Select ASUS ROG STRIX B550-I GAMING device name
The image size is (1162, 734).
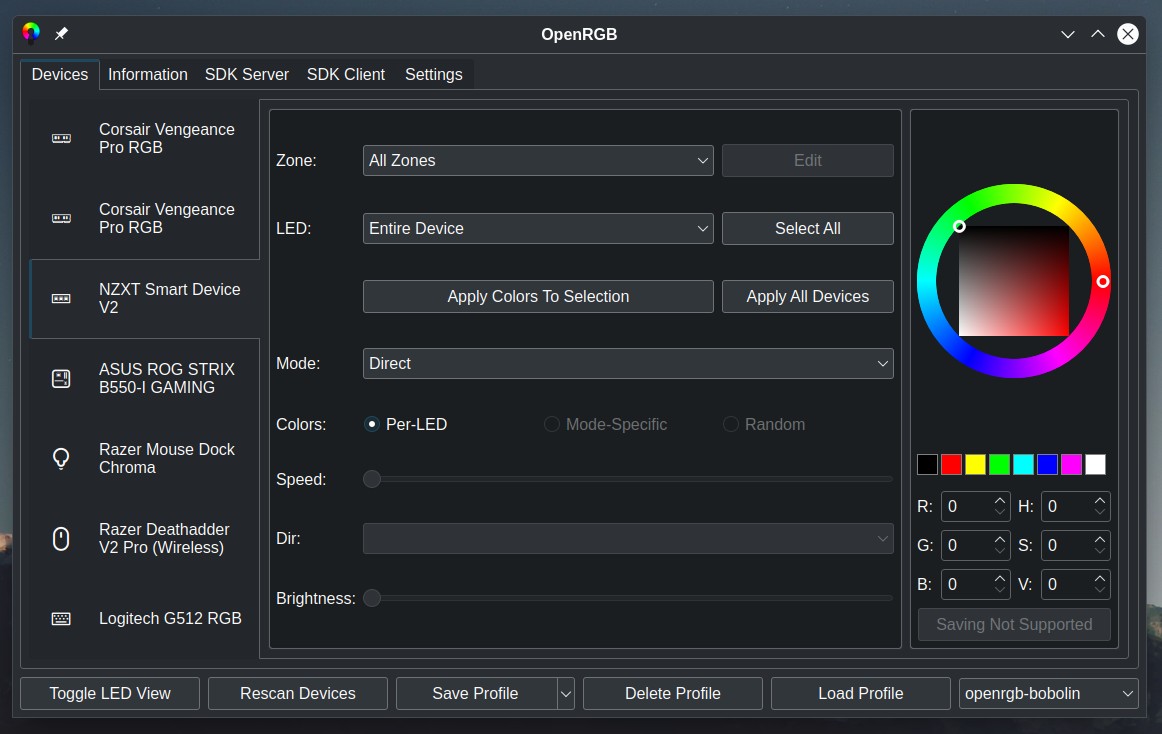click(167, 378)
